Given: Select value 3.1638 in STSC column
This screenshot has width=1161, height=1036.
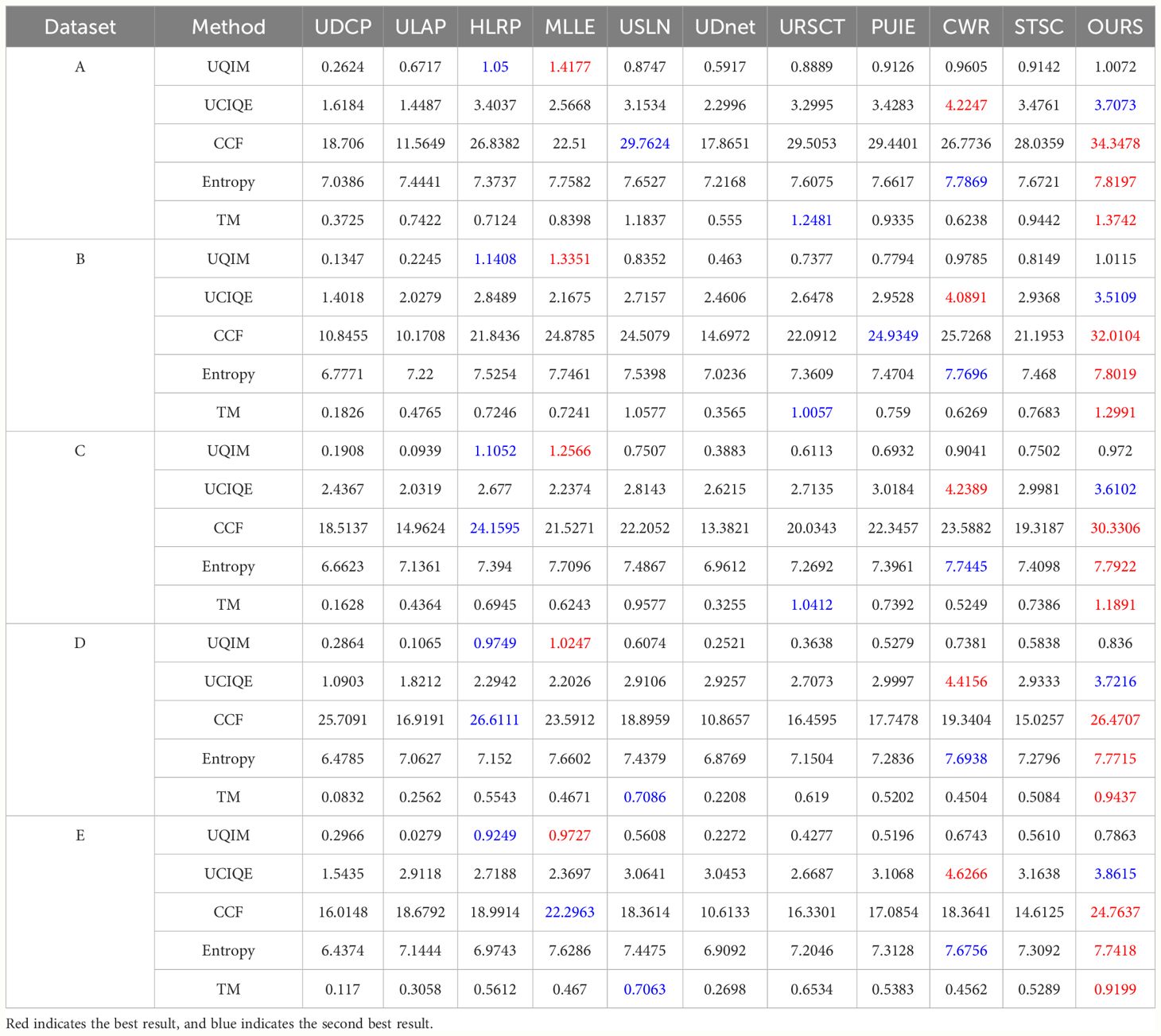Looking at the screenshot, I should click(1039, 874).
